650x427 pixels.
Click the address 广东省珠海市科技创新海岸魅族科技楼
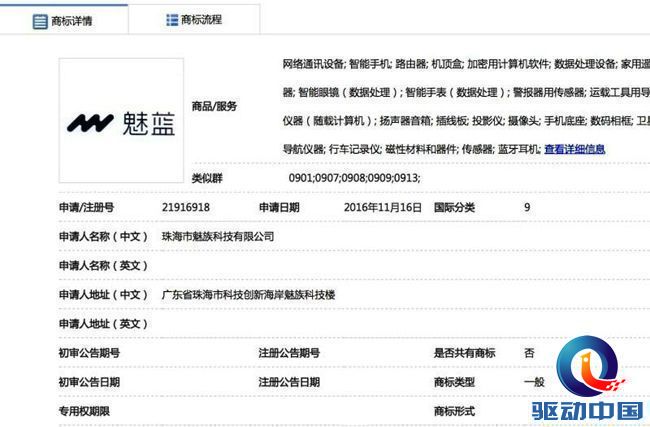248,295
